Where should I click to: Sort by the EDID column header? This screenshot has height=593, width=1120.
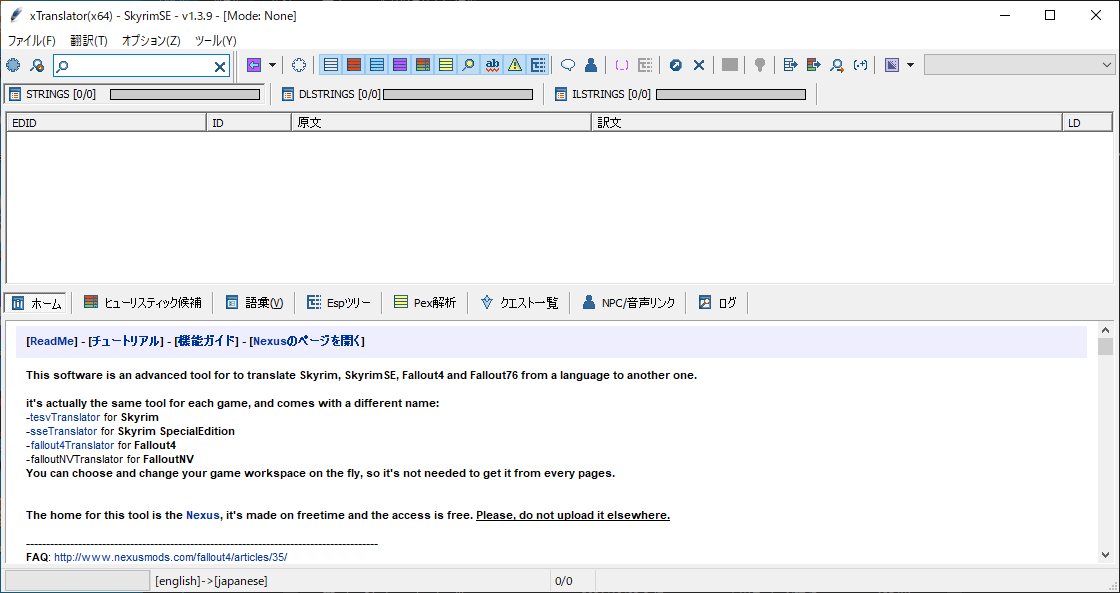tap(106, 123)
